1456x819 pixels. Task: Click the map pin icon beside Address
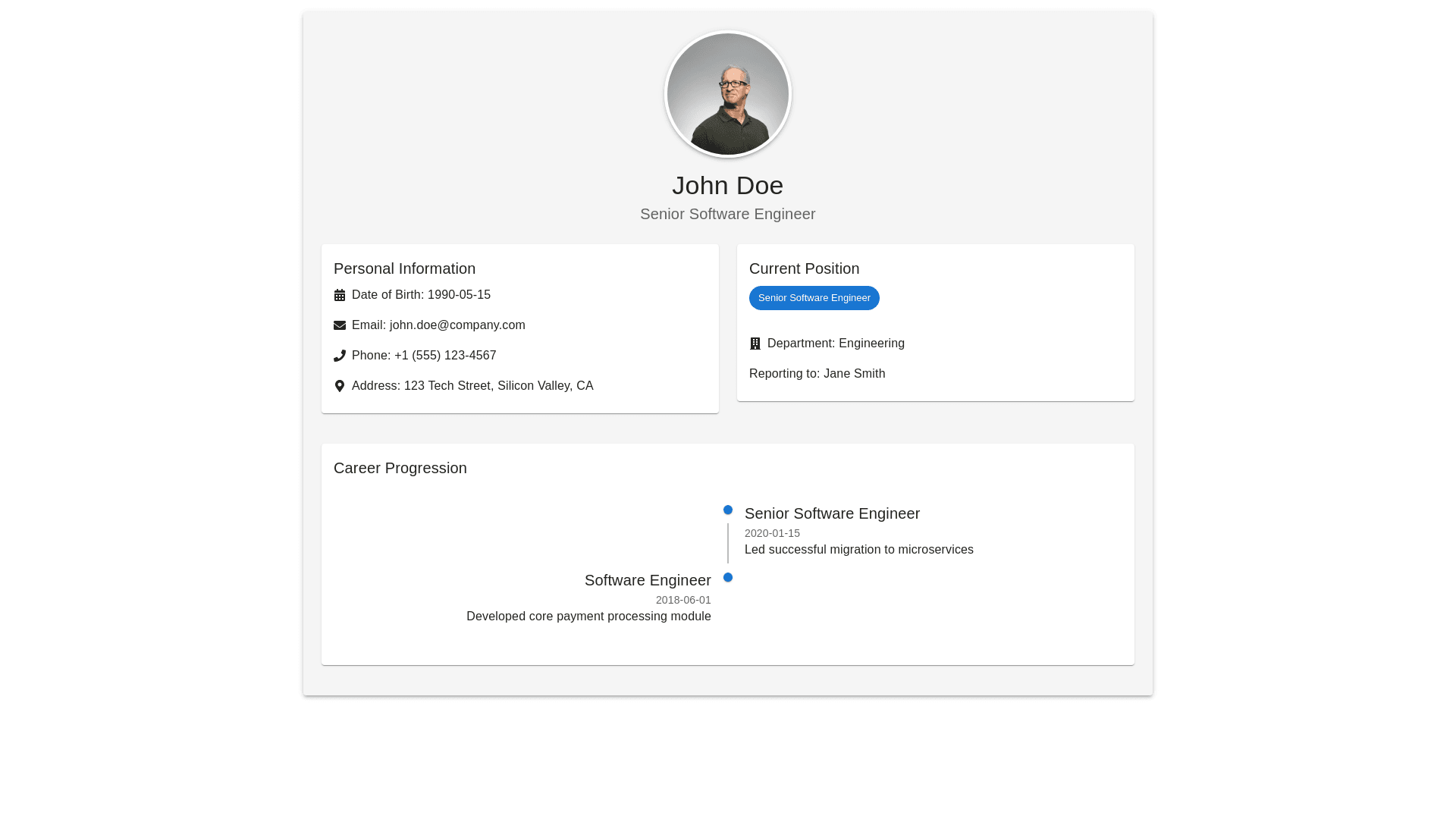(x=340, y=386)
